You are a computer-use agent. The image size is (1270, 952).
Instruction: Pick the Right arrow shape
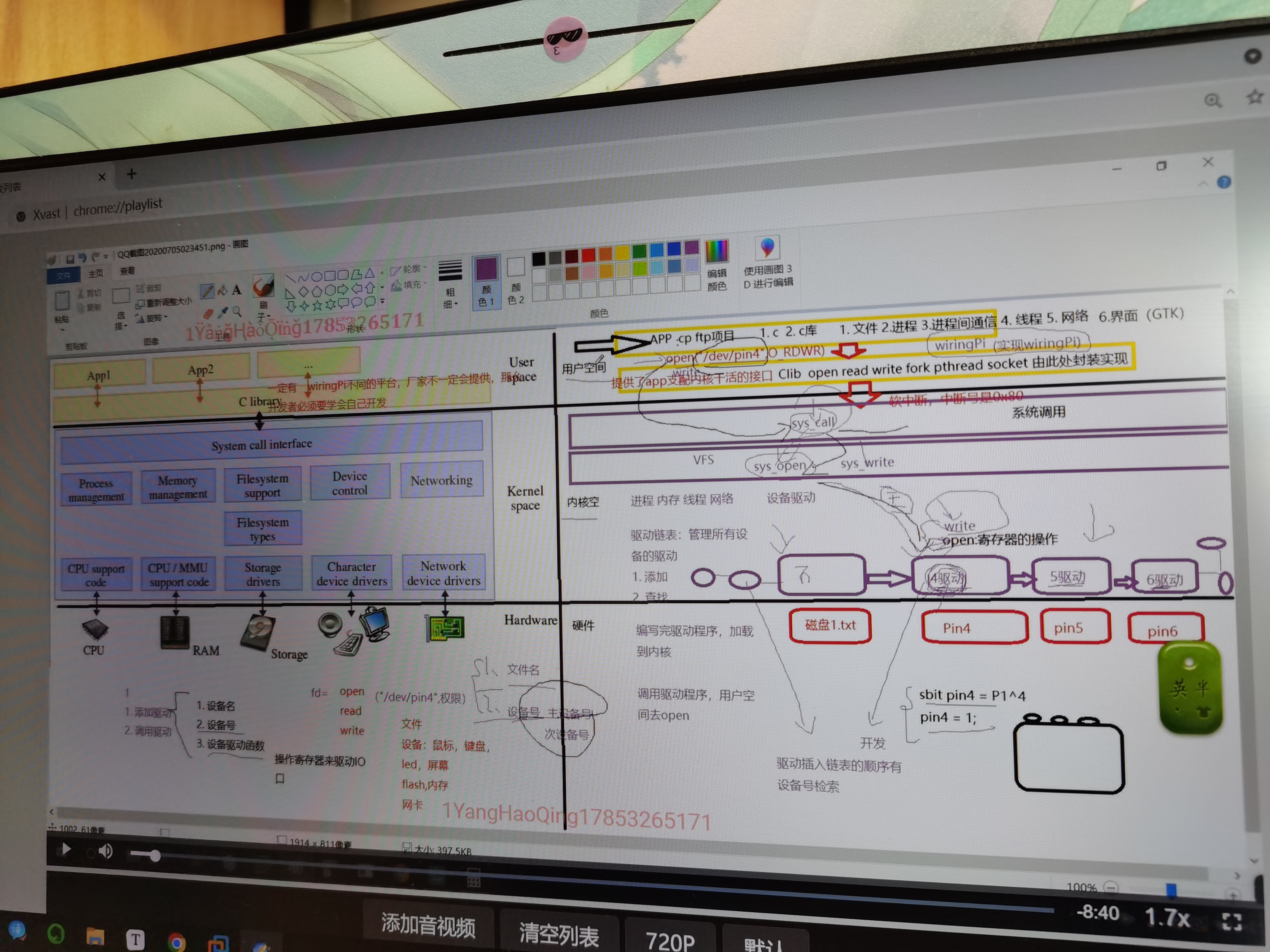coord(343,290)
